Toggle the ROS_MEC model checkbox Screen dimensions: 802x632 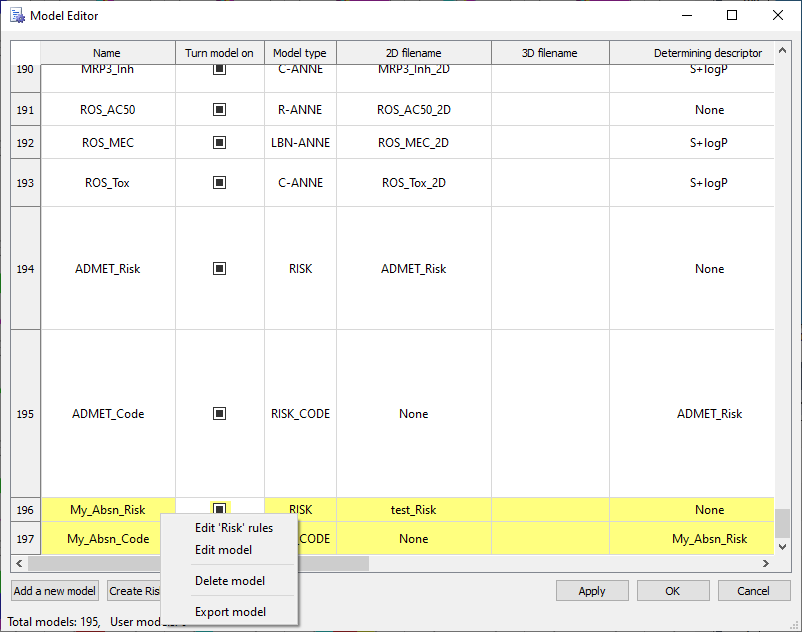pyautogui.click(x=219, y=143)
